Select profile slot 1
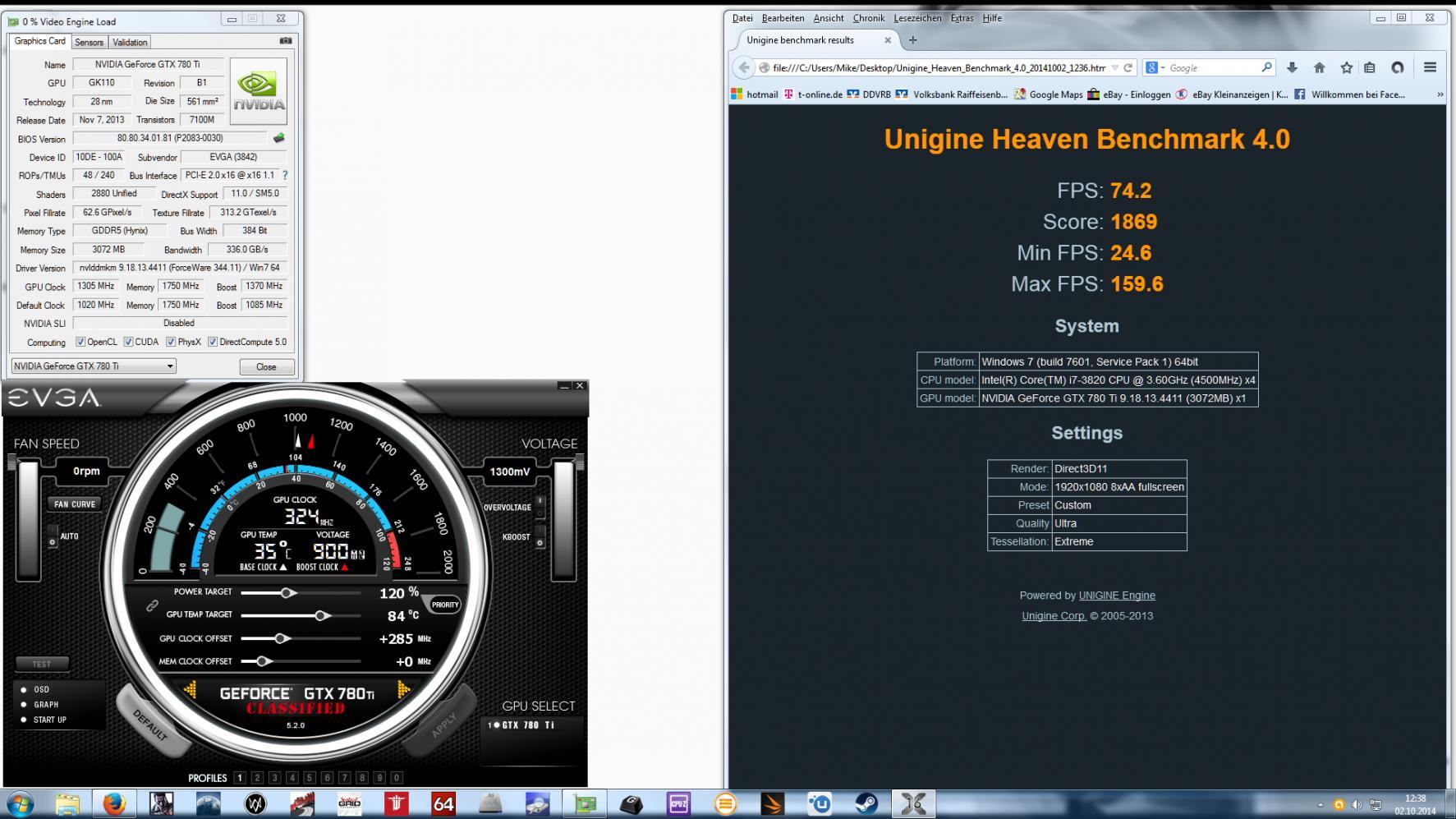 tap(240, 778)
